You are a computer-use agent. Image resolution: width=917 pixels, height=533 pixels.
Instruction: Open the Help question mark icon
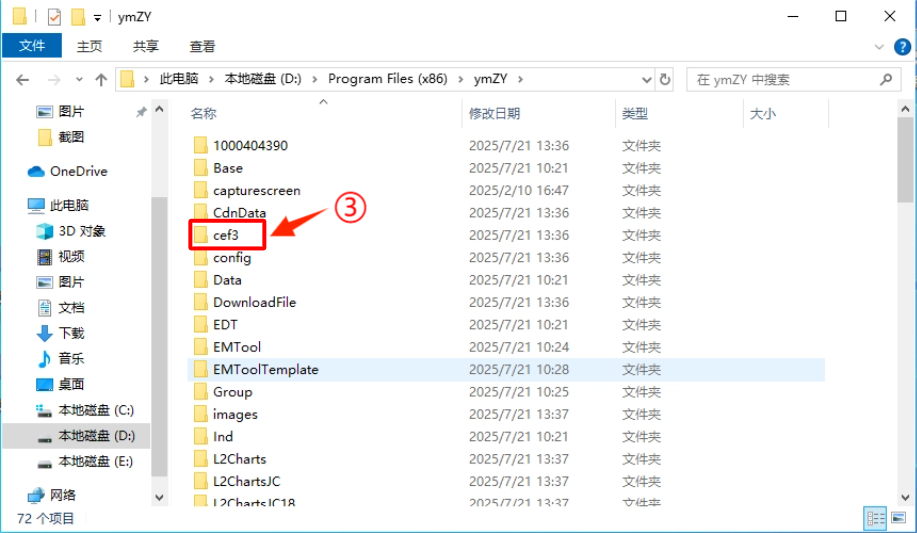pyautogui.click(x=902, y=47)
